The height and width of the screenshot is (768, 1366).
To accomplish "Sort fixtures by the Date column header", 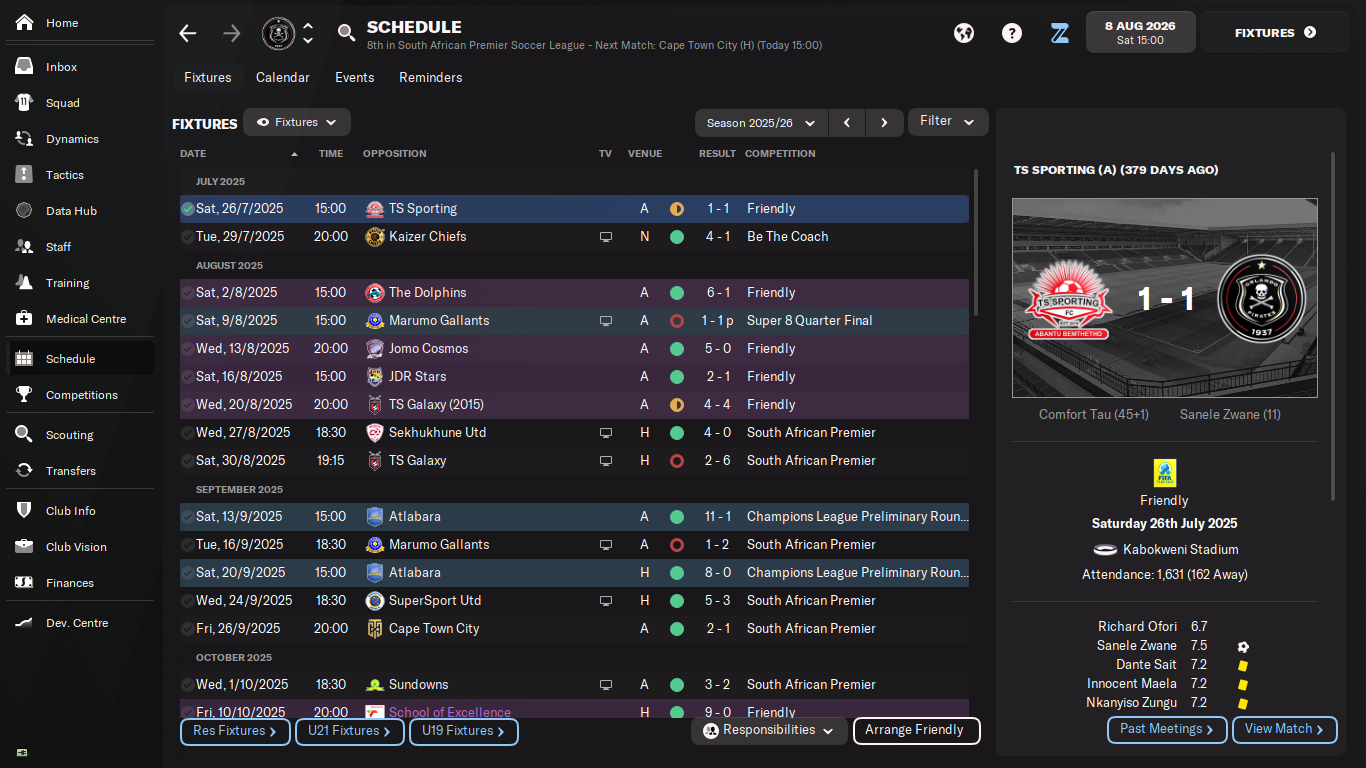I will pos(193,154).
